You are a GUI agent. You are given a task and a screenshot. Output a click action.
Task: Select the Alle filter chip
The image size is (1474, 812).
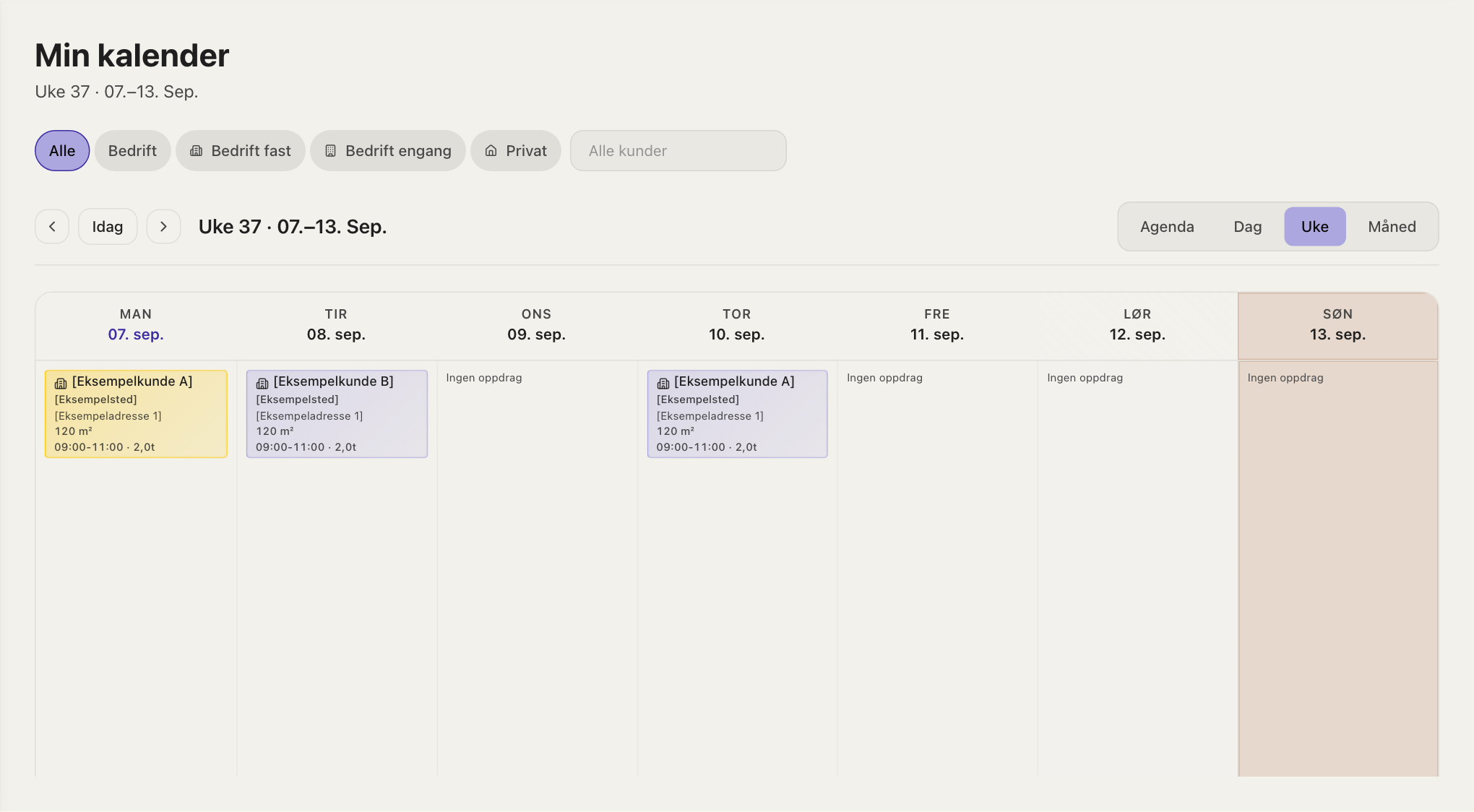tap(62, 151)
